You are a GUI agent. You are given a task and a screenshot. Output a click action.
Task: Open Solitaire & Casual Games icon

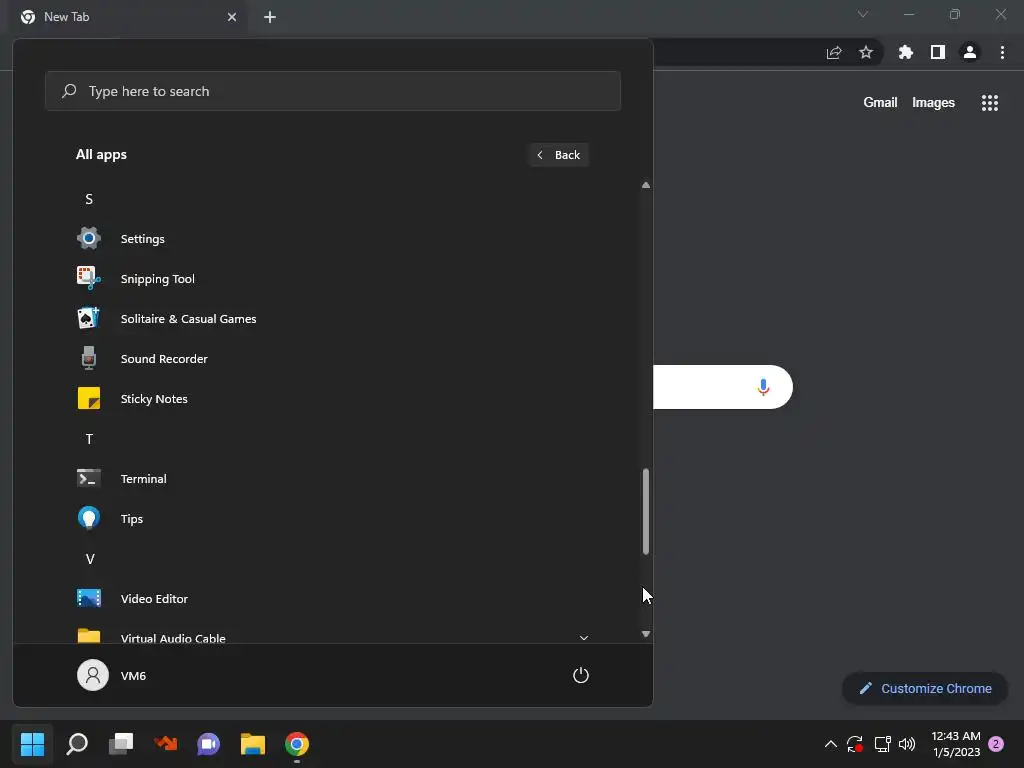89,319
